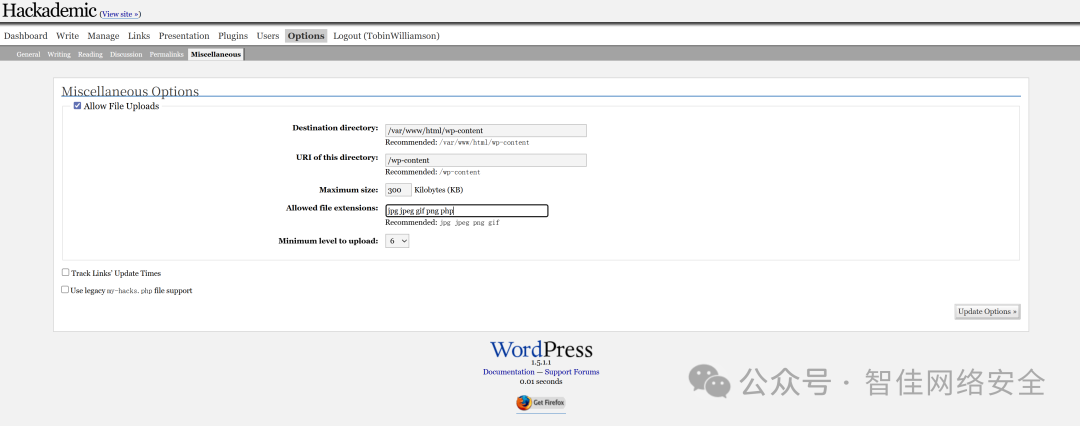This screenshot has height=426, width=1080.
Task: Click the Miscellaneous Options heading
Action: coord(130,92)
